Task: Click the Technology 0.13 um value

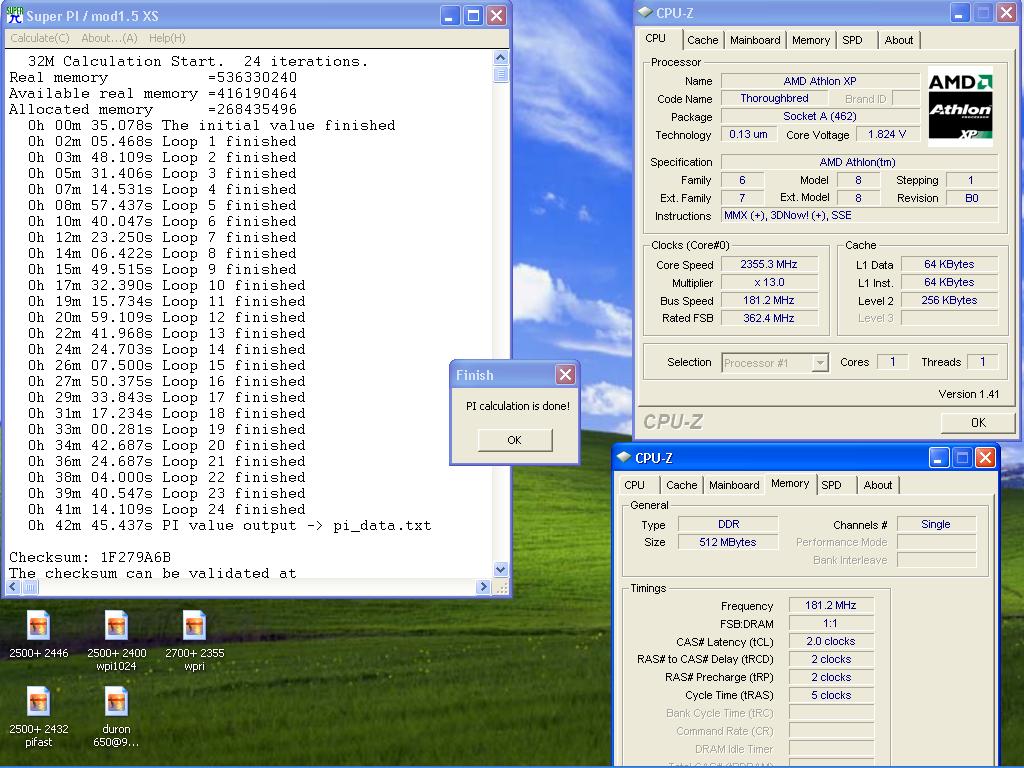Action: tap(748, 135)
